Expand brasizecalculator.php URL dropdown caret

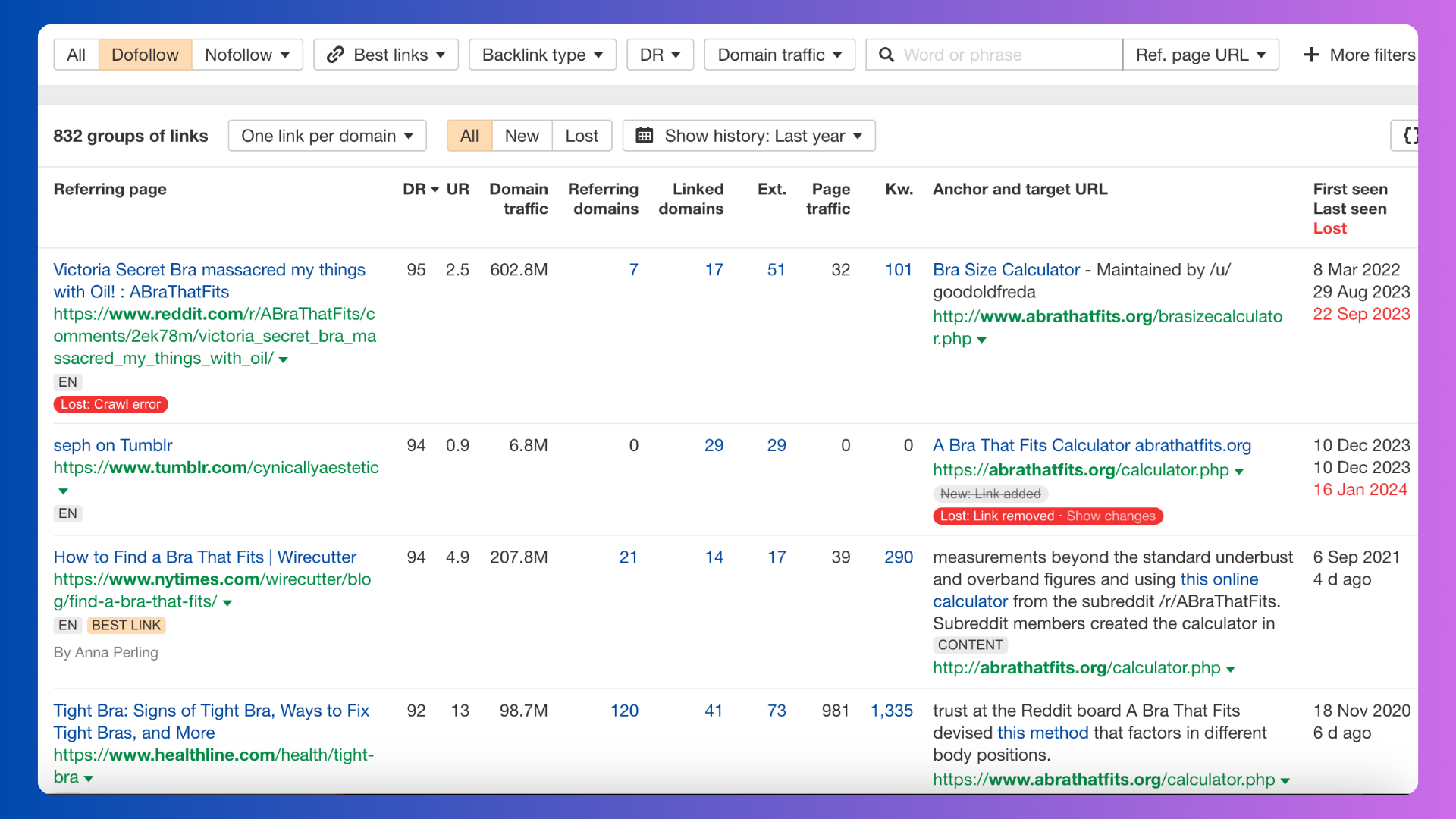[982, 340]
